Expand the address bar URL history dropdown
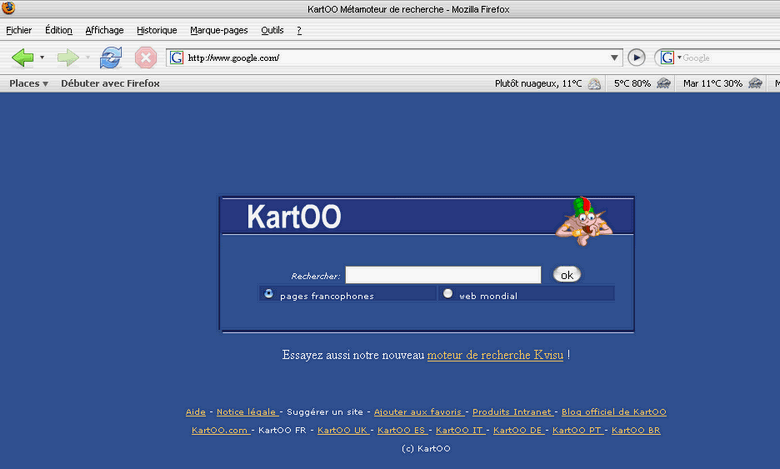This screenshot has height=469, width=780. click(x=614, y=58)
